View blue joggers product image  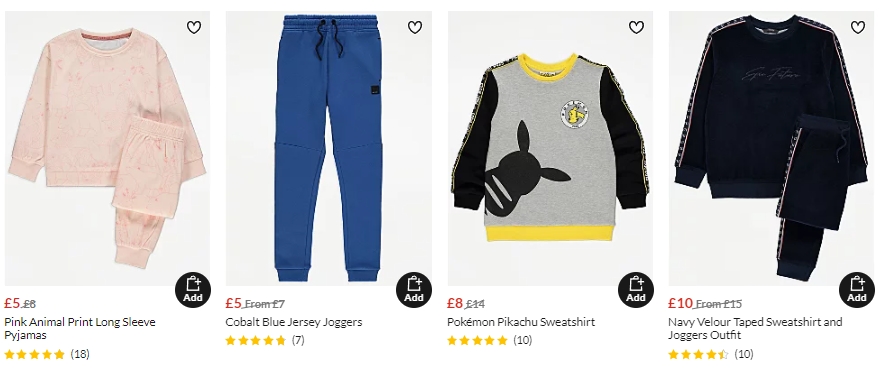pyautogui.click(x=329, y=148)
